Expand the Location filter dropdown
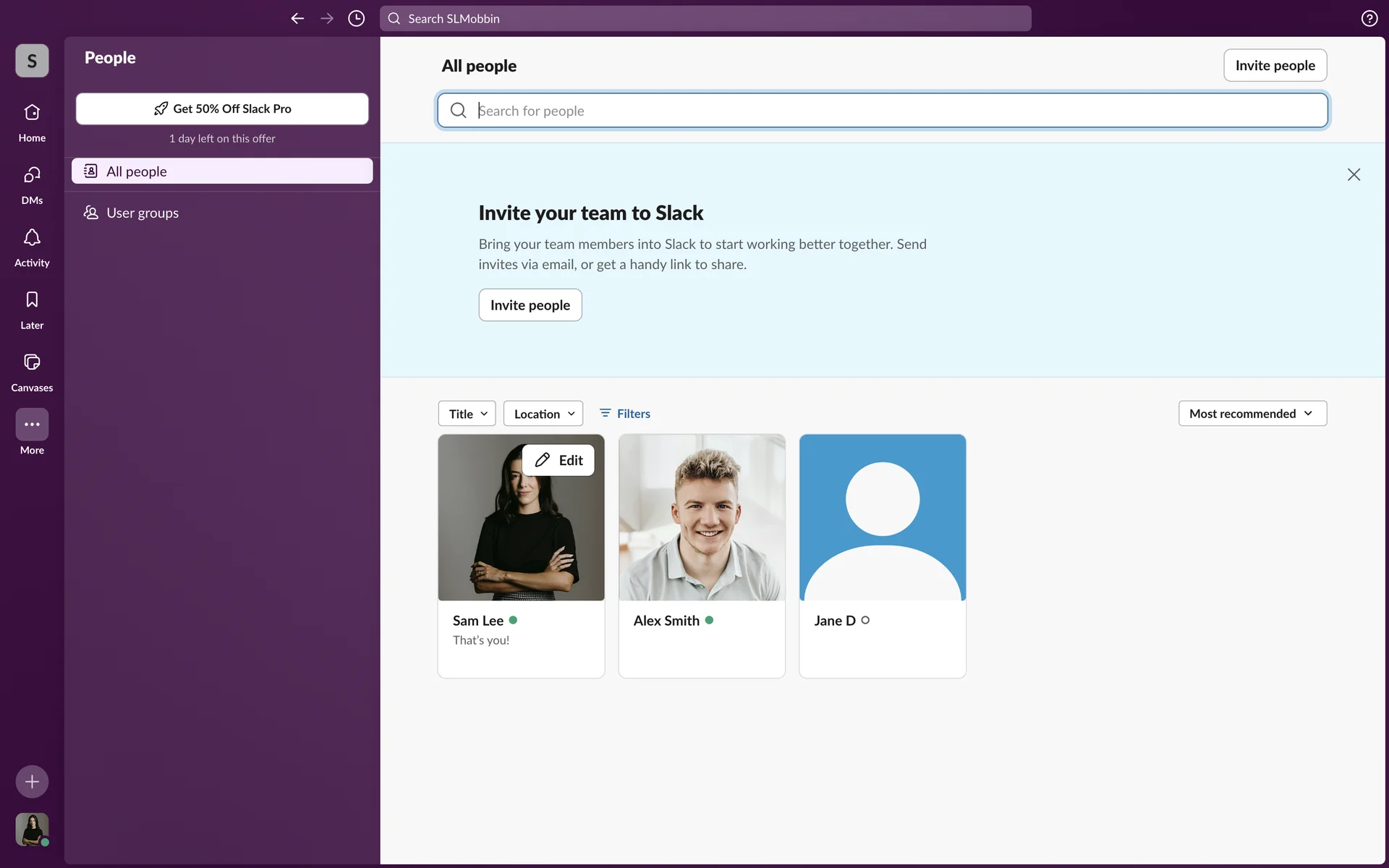Image resolution: width=1389 pixels, height=868 pixels. click(x=543, y=414)
